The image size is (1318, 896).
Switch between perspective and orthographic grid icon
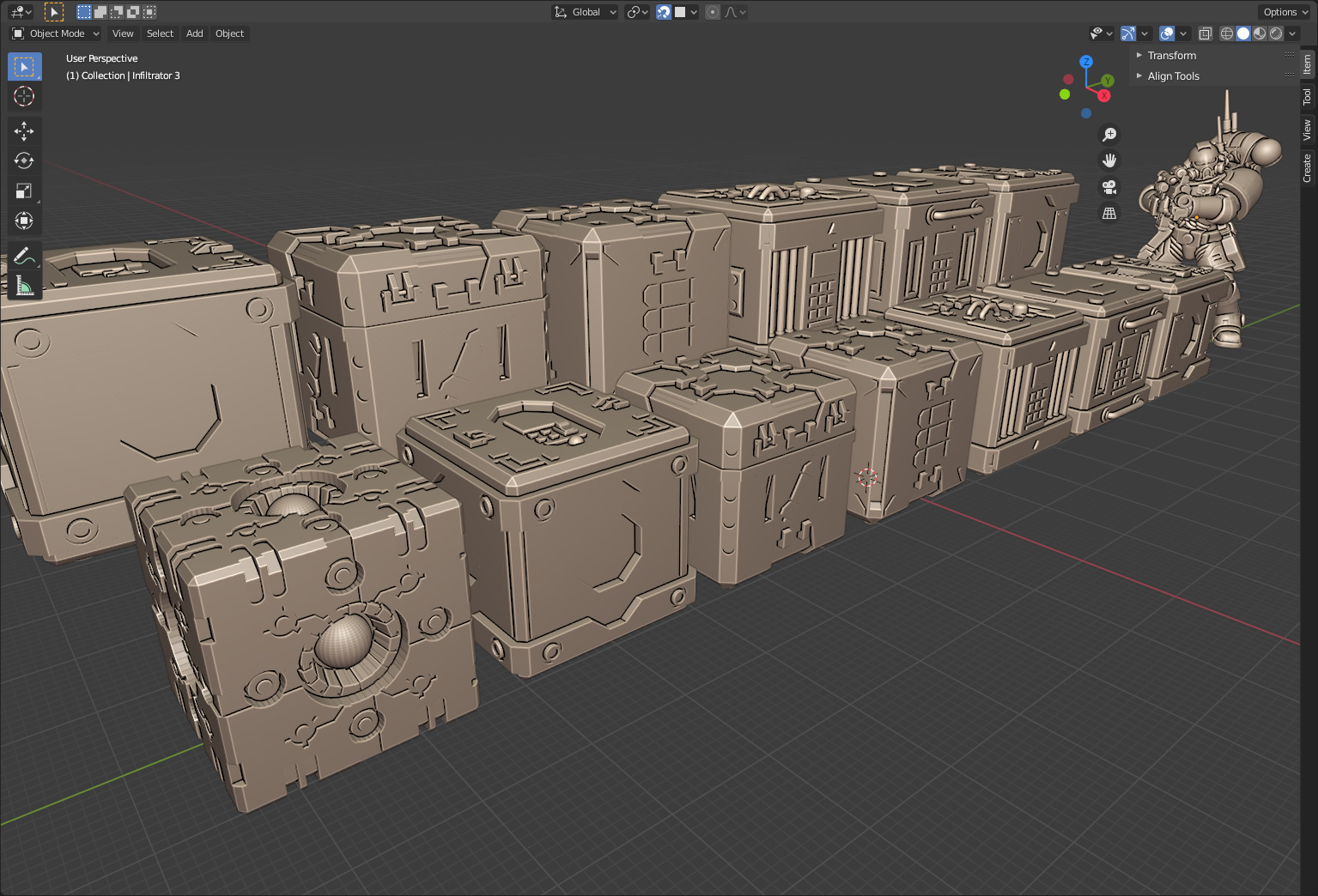(1109, 214)
